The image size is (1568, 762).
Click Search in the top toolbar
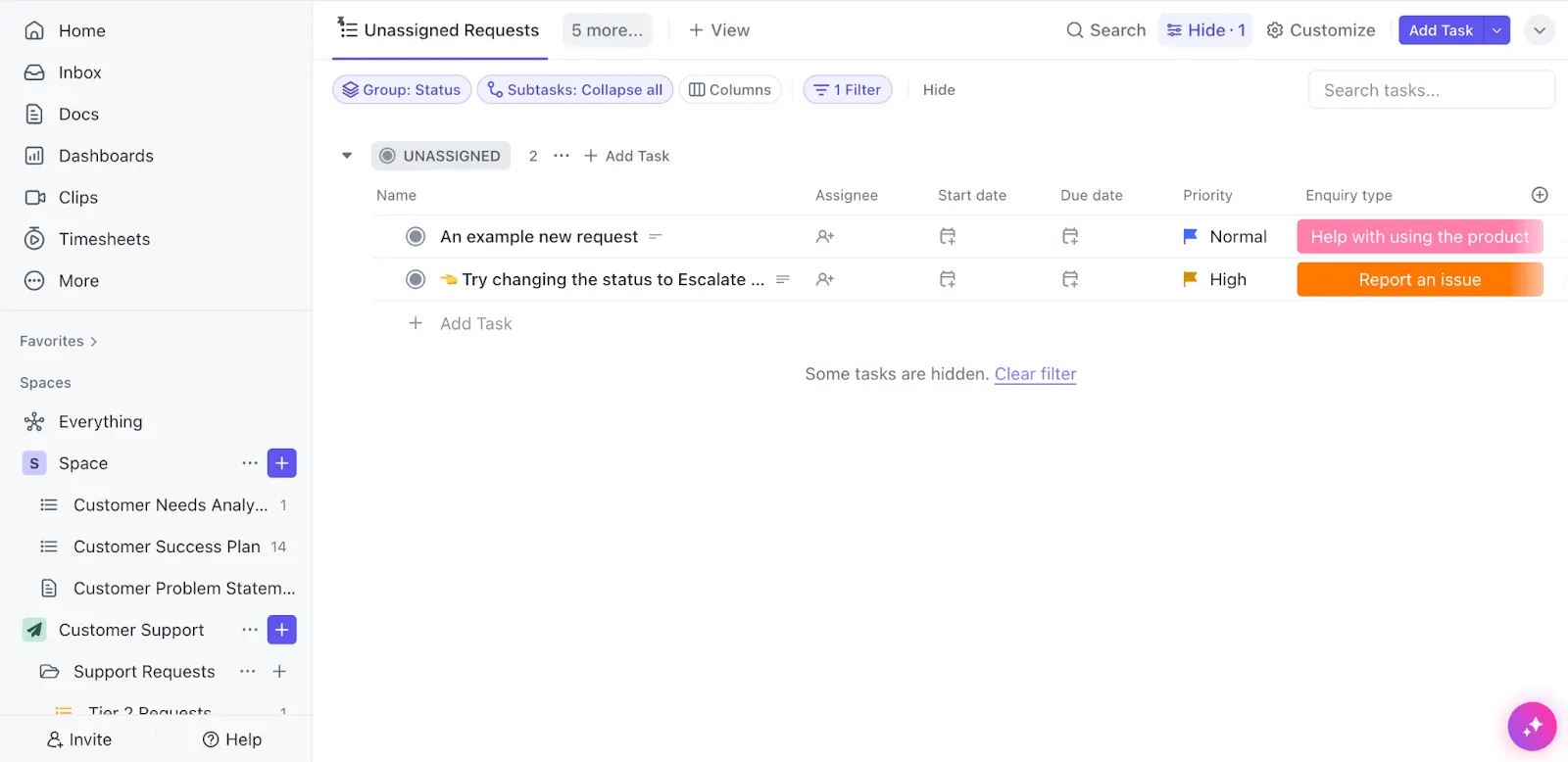[1105, 30]
